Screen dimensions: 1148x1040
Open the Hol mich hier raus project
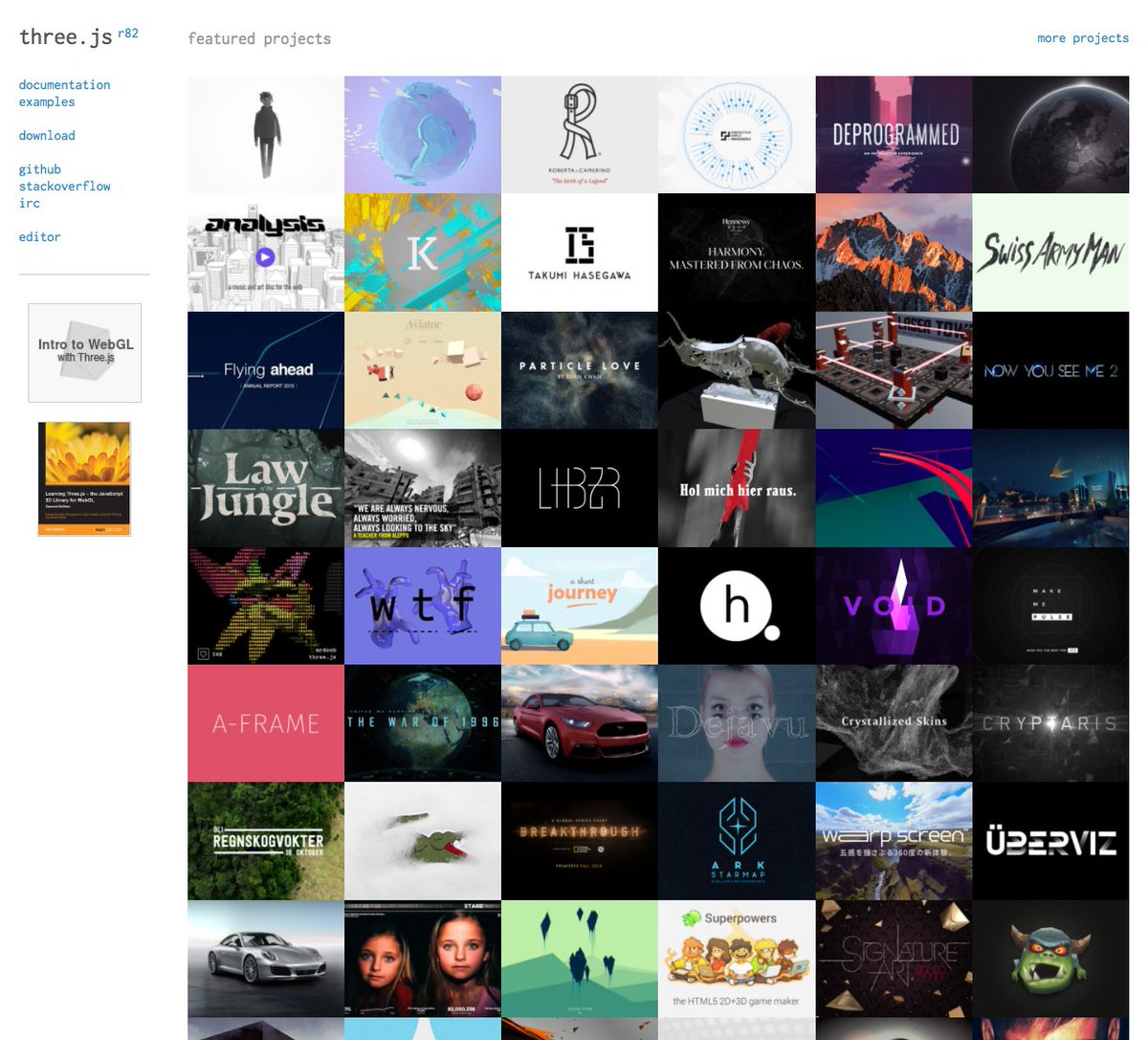coord(737,488)
